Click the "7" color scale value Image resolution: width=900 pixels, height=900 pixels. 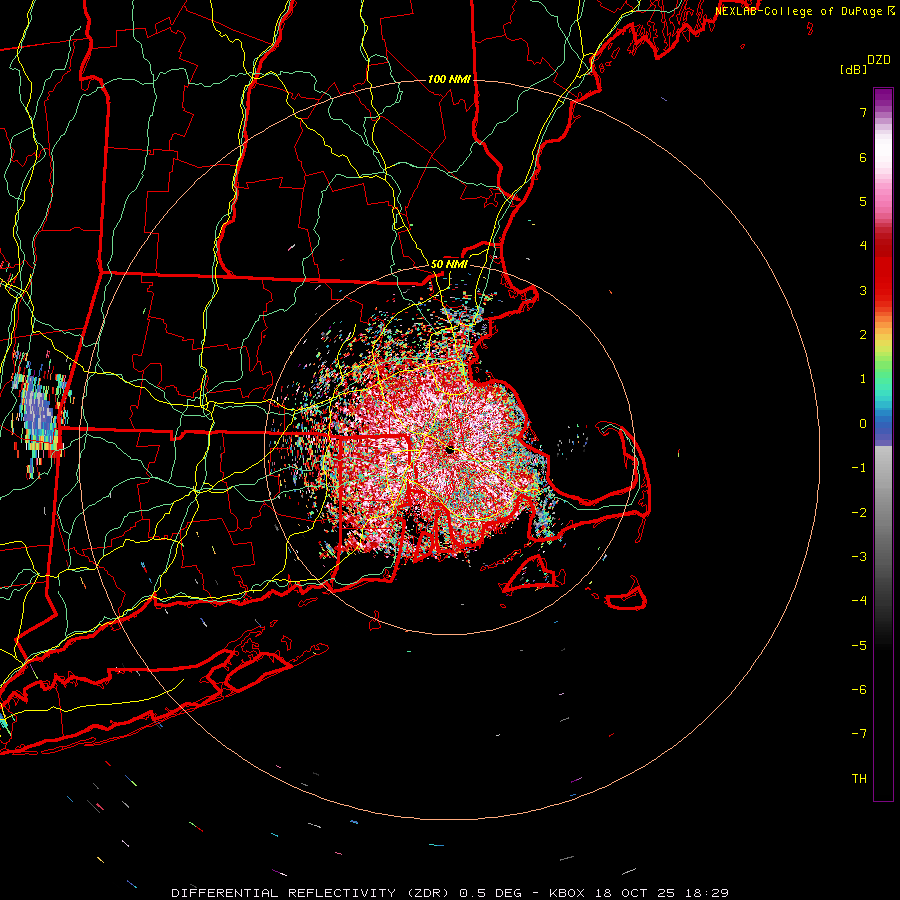pyautogui.click(x=863, y=112)
